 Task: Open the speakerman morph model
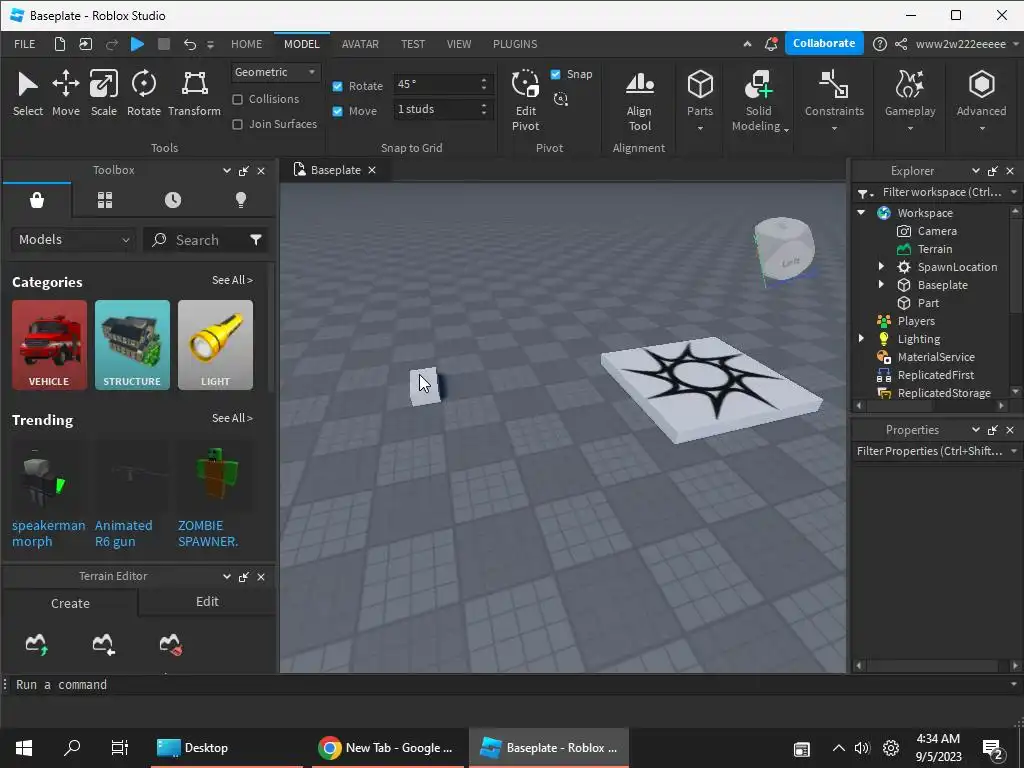pos(48,494)
